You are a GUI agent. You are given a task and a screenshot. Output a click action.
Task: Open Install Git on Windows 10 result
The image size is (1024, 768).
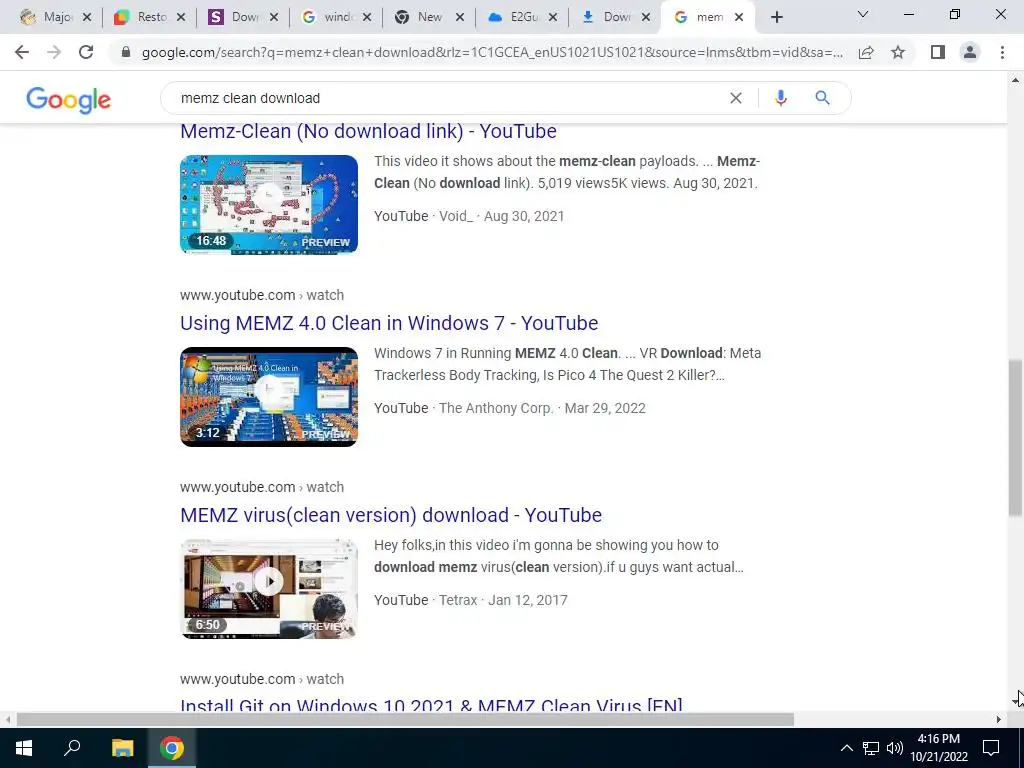click(x=431, y=705)
